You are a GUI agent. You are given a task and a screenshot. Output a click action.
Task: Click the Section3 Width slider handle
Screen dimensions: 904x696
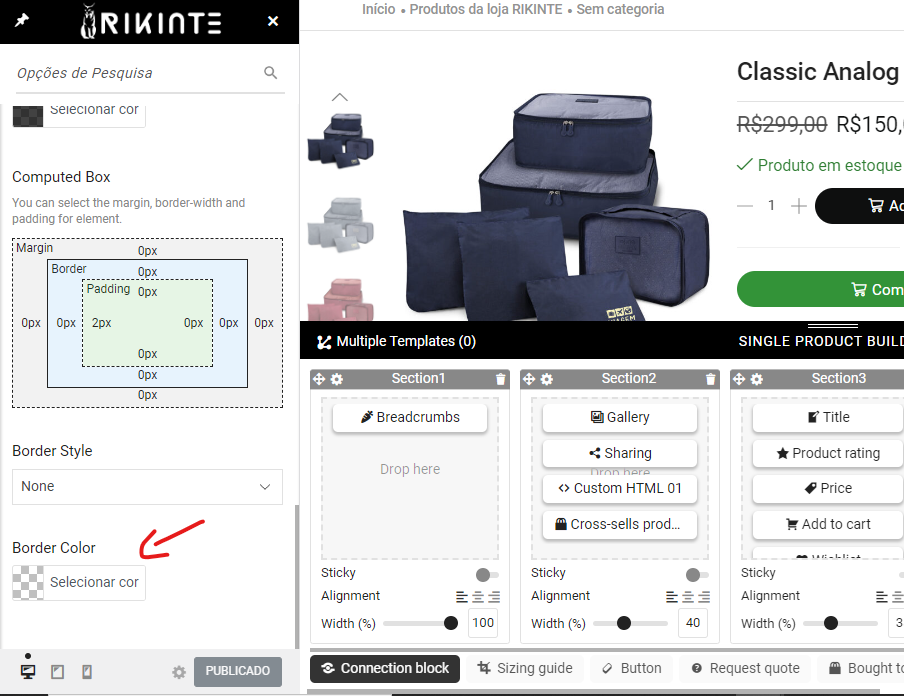tap(831, 623)
